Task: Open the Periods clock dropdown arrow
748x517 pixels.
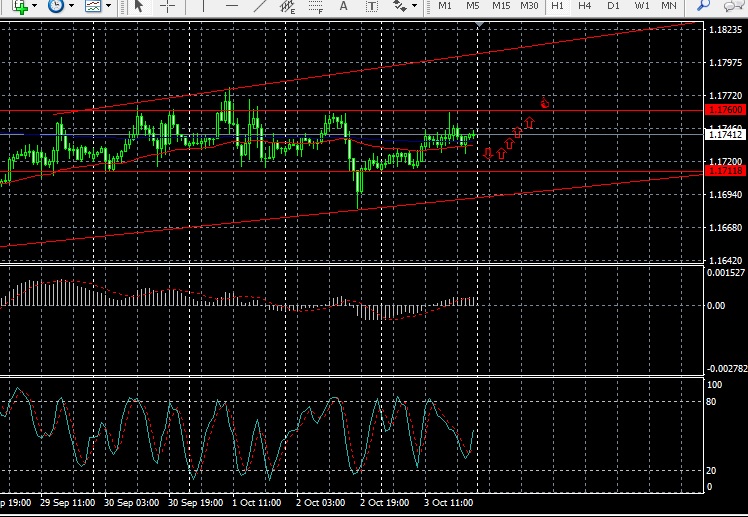Action: (x=71, y=6)
